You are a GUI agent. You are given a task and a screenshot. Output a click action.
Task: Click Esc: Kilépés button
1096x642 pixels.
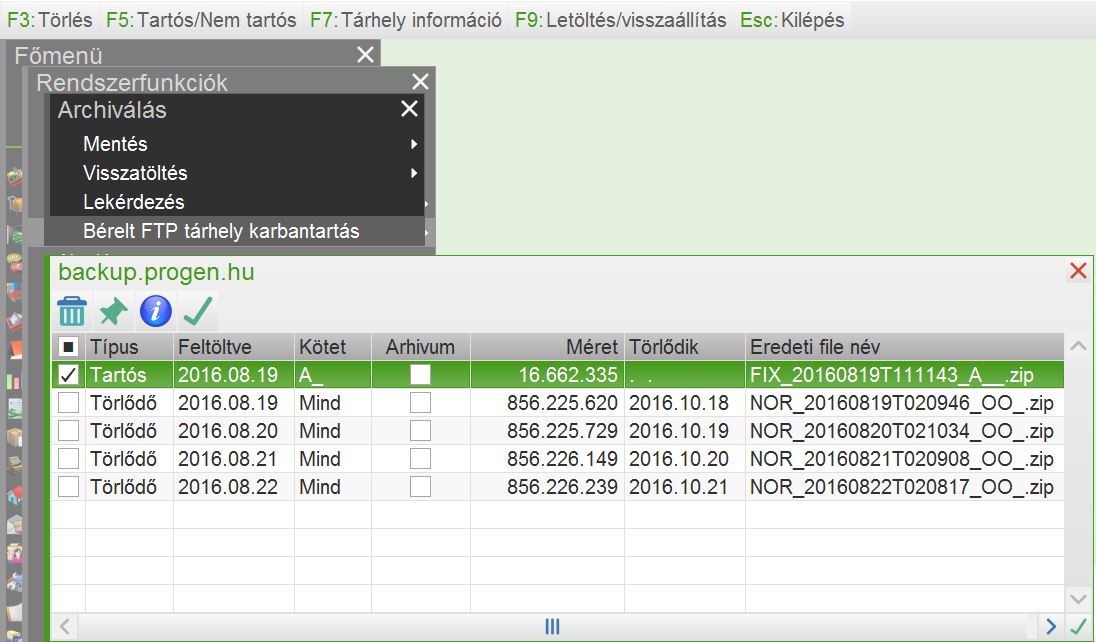pos(792,20)
